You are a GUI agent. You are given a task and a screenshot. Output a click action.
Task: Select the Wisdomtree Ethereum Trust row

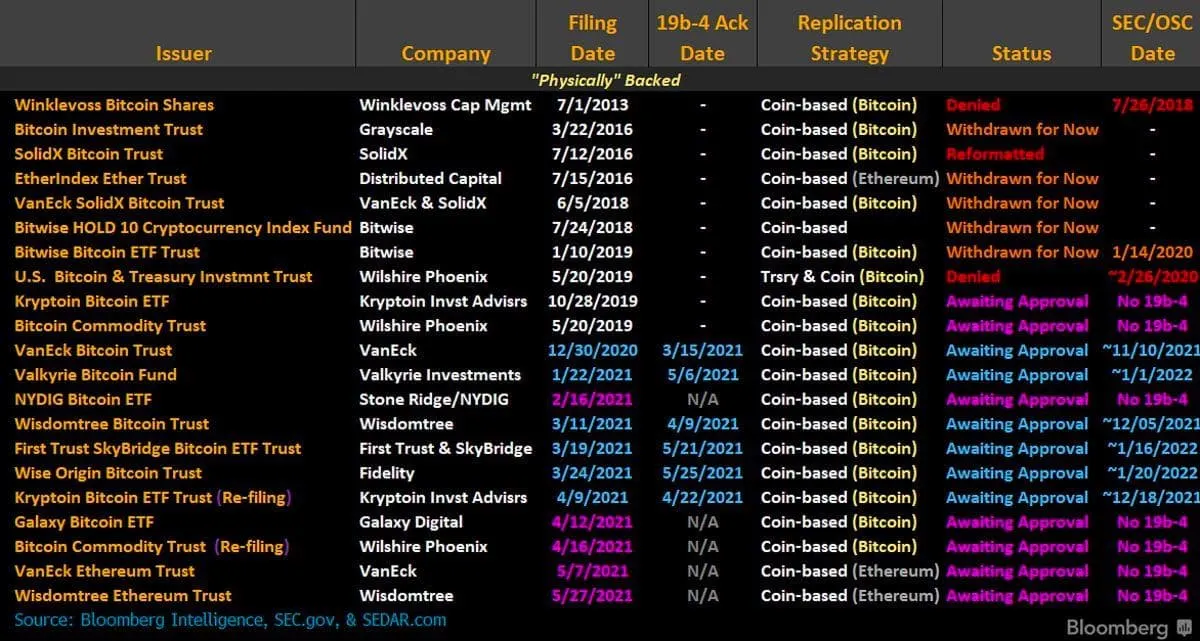122,595
